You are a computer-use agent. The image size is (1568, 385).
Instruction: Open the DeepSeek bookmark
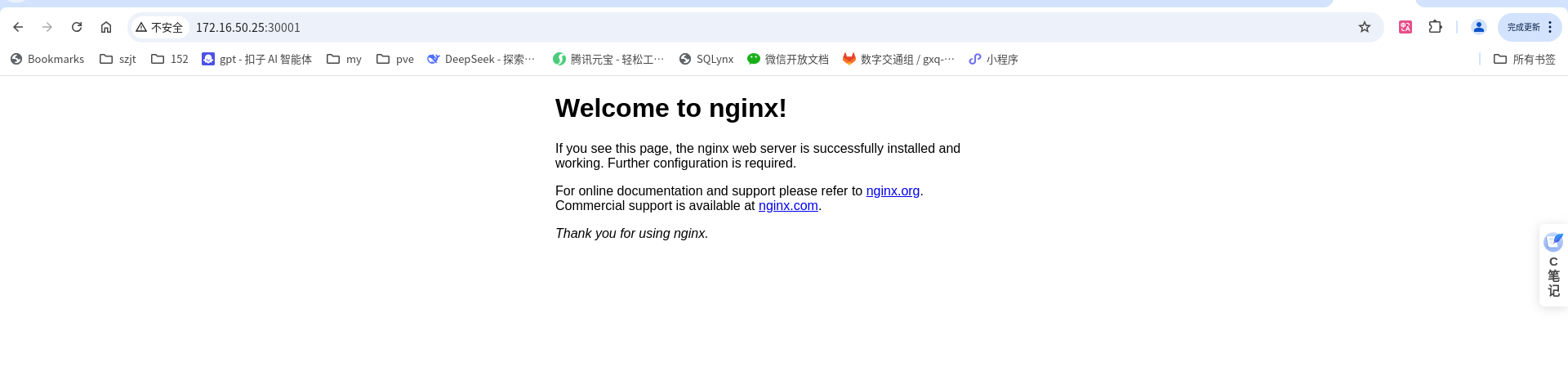481,59
